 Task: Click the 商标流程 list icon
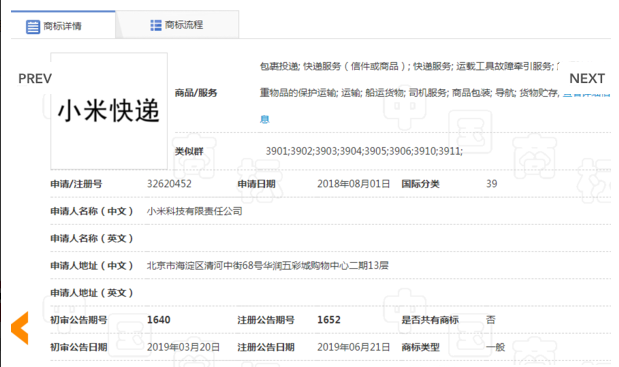(156, 25)
